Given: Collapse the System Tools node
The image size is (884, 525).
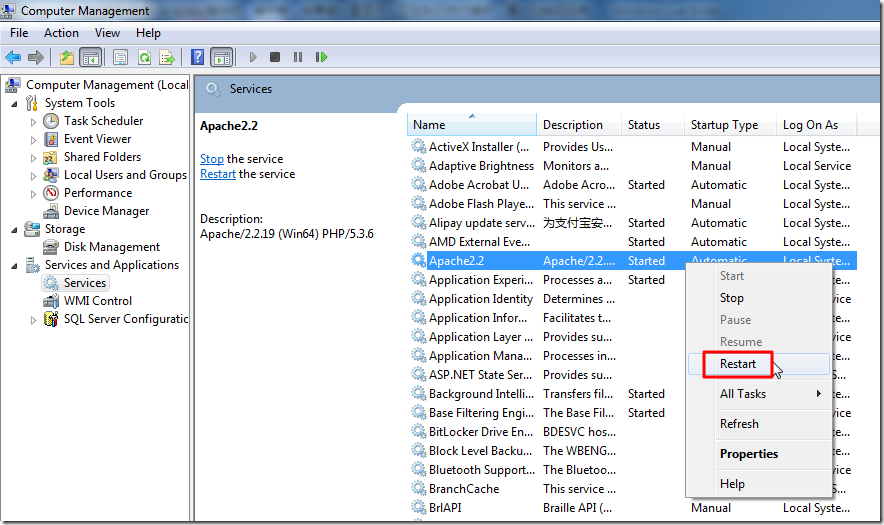Looking at the screenshot, I should [x=15, y=104].
